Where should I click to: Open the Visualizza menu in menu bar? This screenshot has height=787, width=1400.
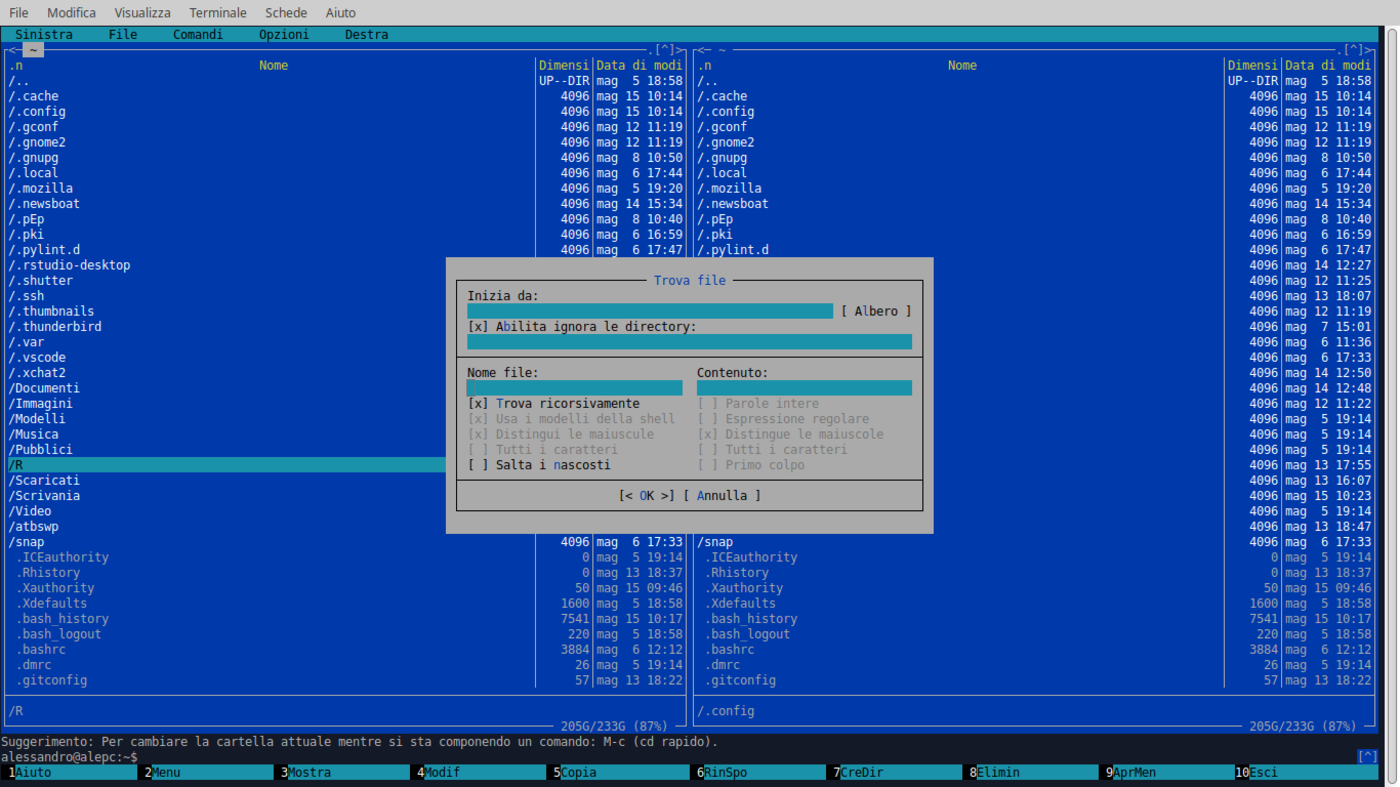142,13
